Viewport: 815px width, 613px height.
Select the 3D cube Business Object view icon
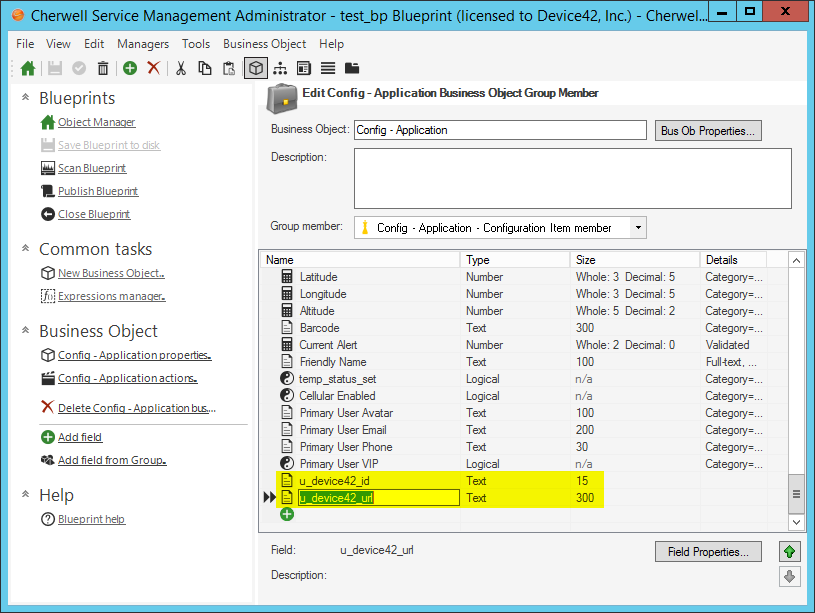click(x=256, y=68)
